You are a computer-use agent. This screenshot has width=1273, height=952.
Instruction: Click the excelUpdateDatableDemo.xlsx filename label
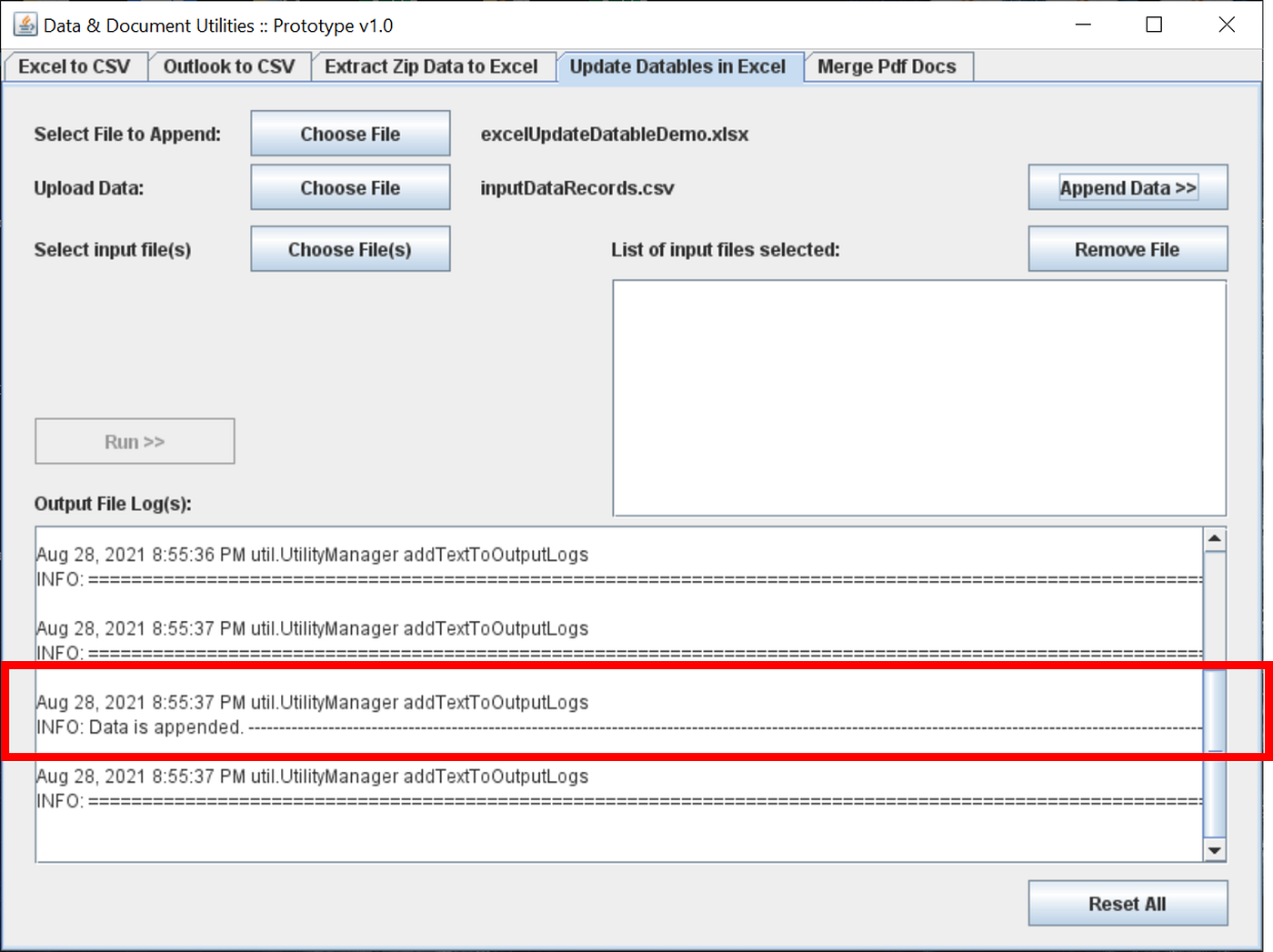[615, 134]
